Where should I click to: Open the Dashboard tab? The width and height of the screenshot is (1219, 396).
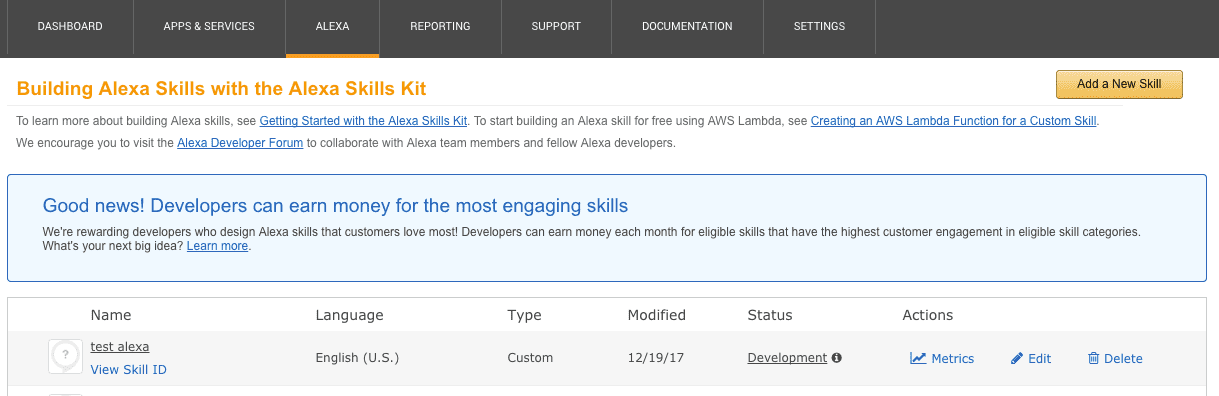[70, 27]
